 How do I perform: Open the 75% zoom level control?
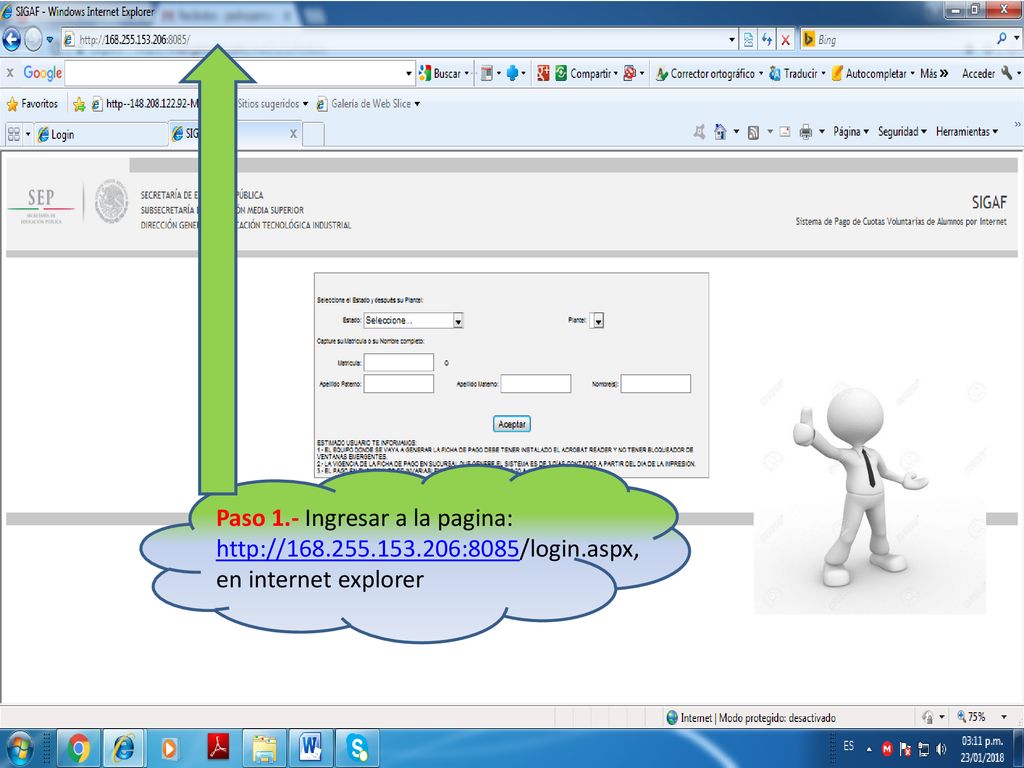coord(982,717)
